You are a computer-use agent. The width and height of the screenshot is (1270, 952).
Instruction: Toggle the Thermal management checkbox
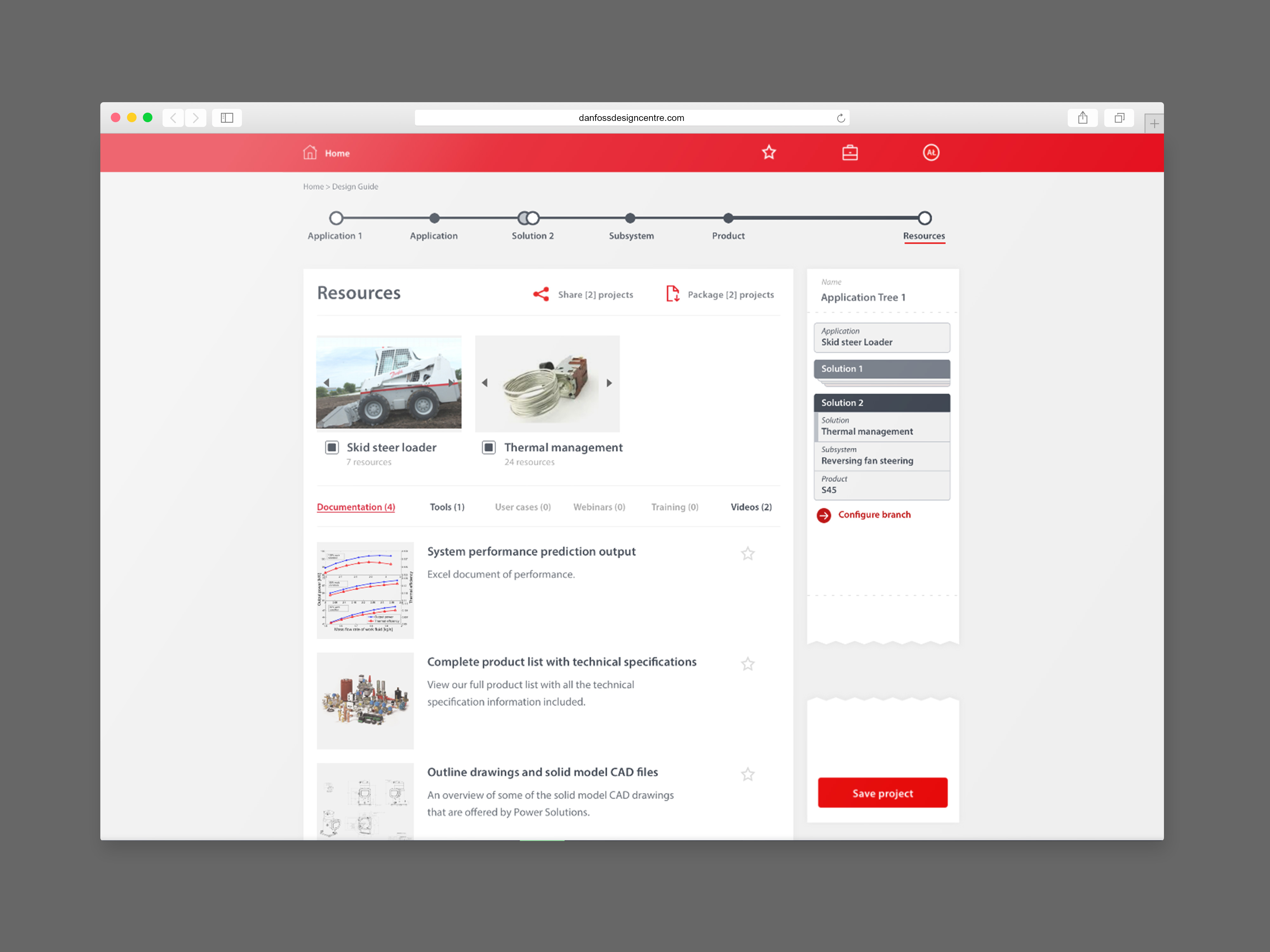[489, 447]
